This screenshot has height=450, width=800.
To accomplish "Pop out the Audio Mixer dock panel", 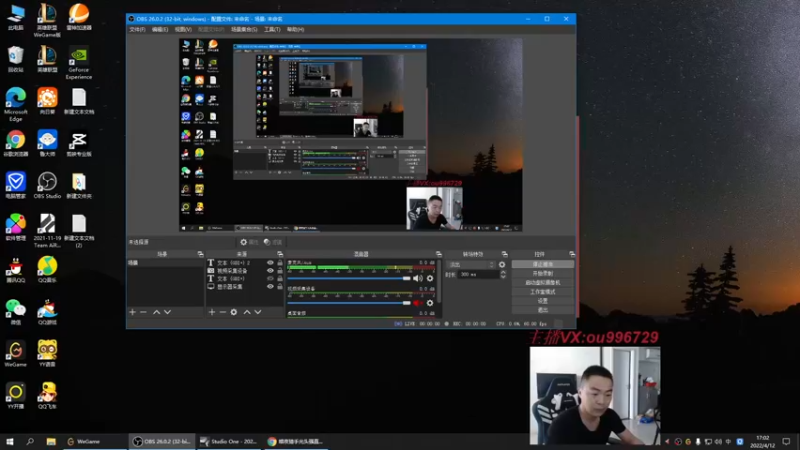I will [x=439, y=254].
